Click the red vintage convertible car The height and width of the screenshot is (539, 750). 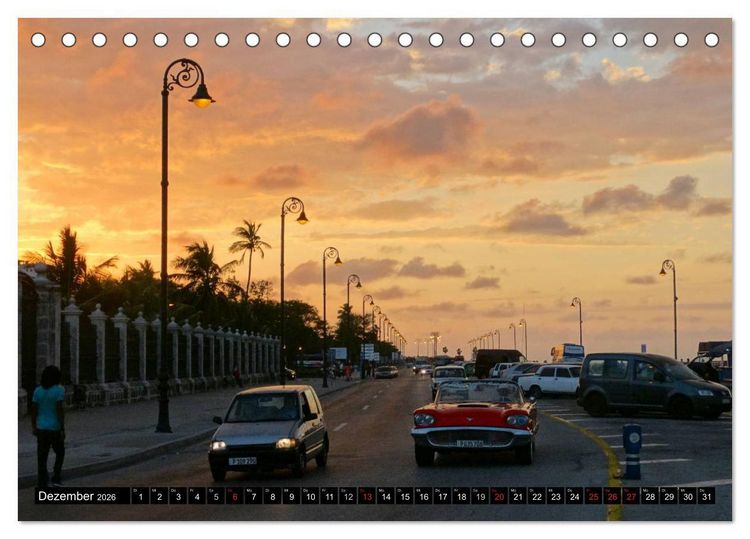tap(474, 423)
